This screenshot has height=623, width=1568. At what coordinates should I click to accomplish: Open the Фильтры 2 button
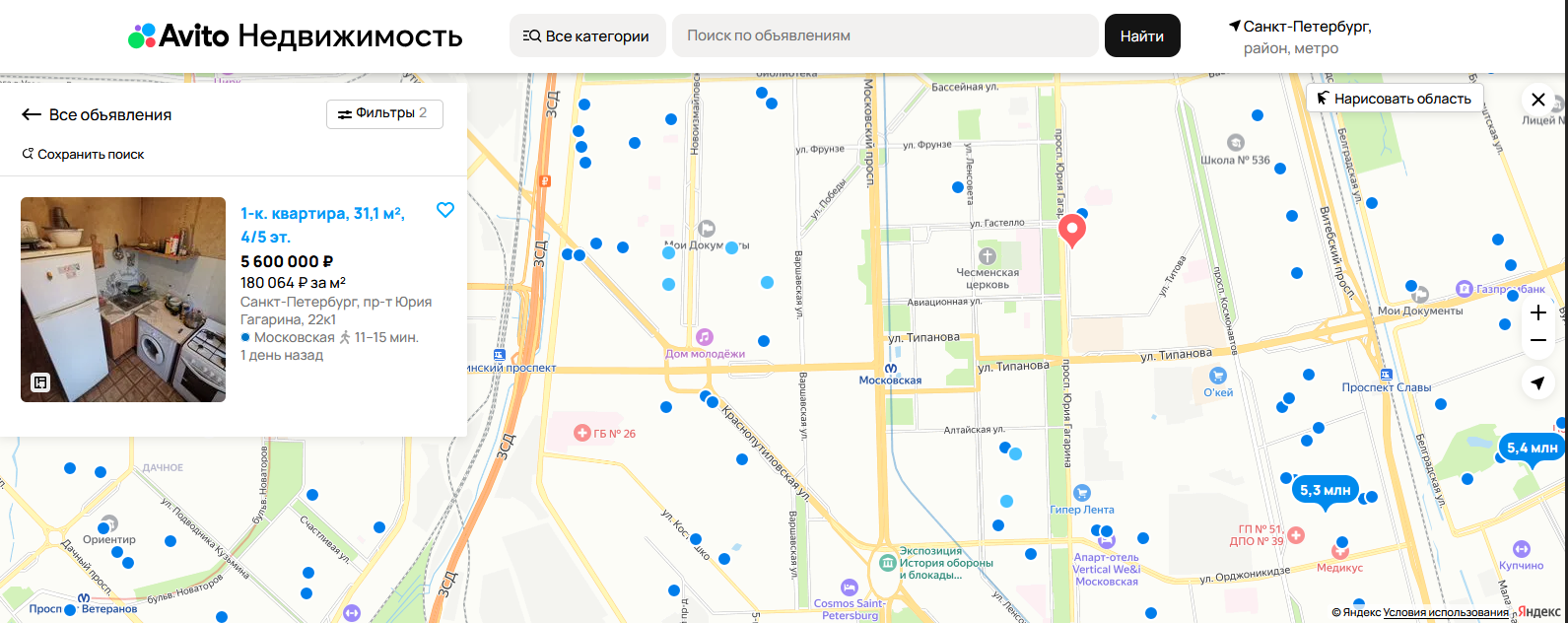pos(384,114)
